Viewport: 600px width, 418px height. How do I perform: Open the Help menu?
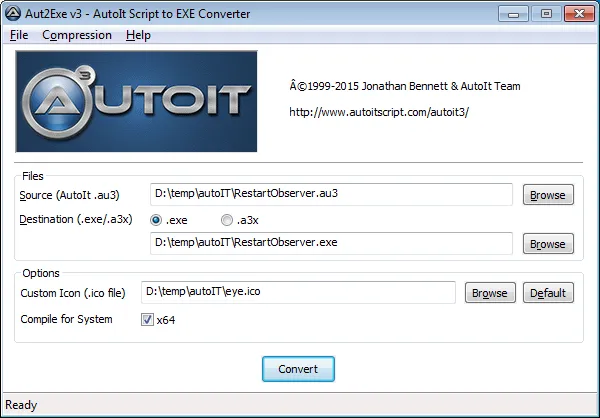[138, 35]
